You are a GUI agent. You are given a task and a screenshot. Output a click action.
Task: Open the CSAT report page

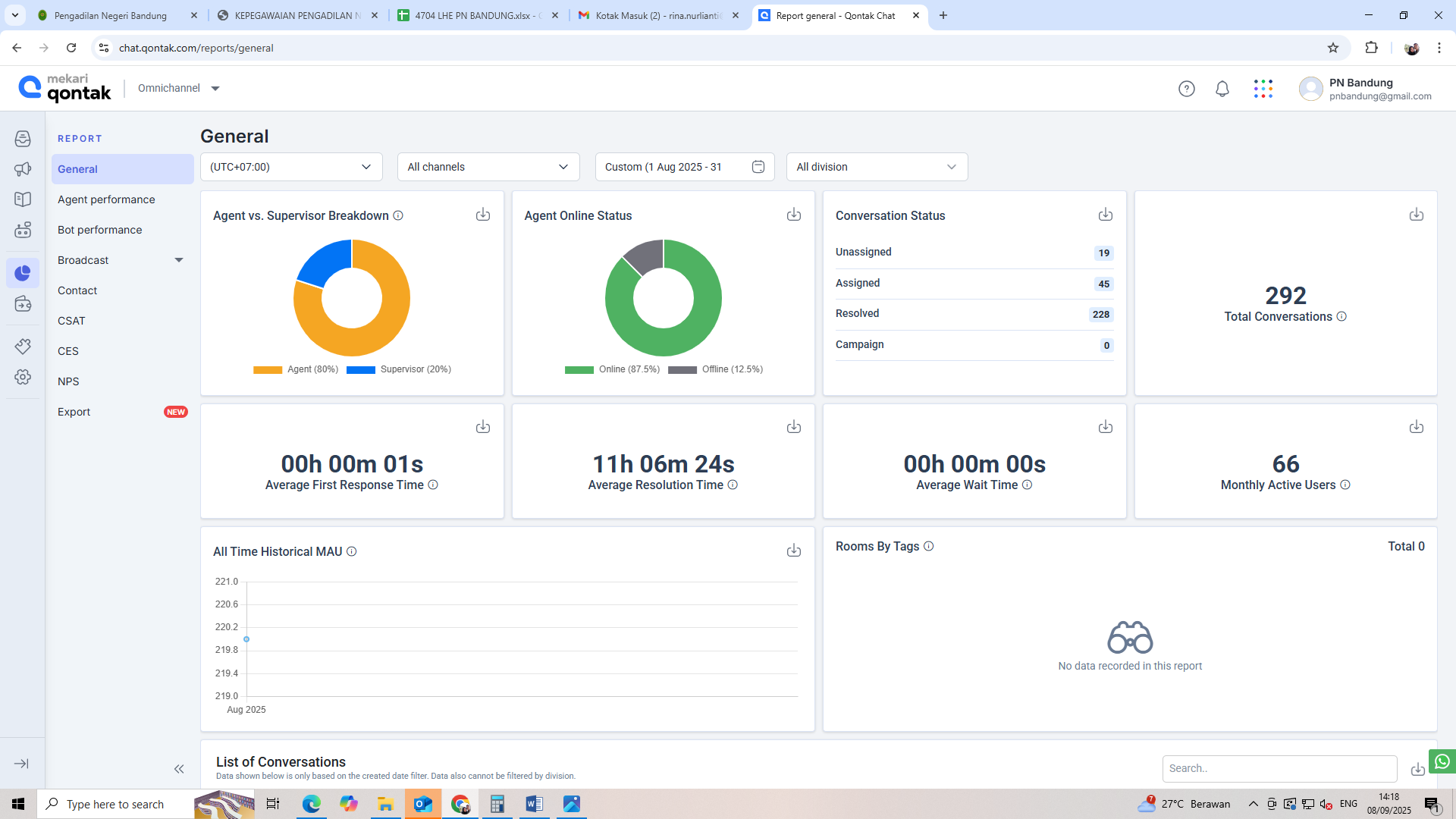tap(71, 321)
